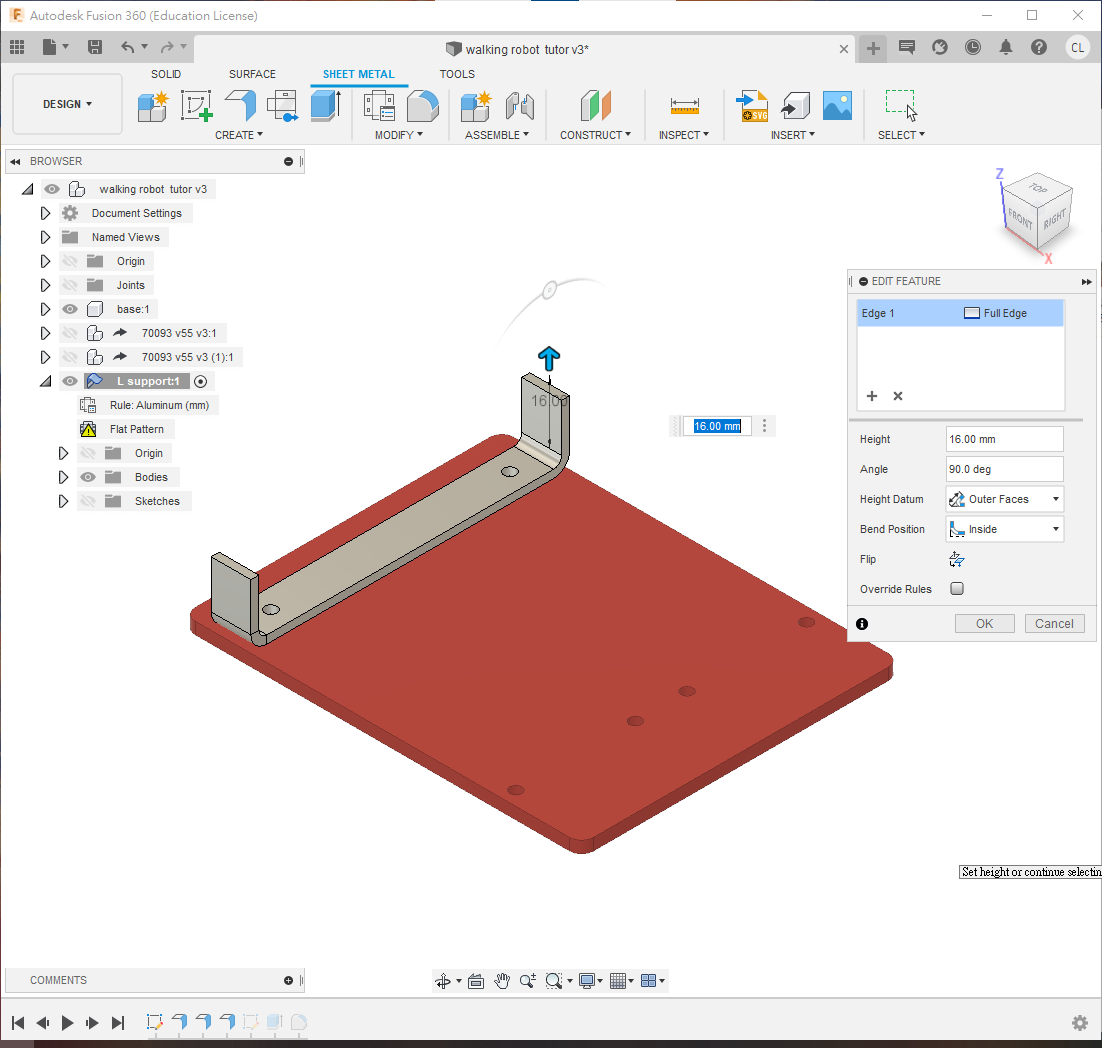Image resolution: width=1102 pixels, height=1048 pixels.
Task: Open the Flat Pattern item
Action: tap(136, 429)
